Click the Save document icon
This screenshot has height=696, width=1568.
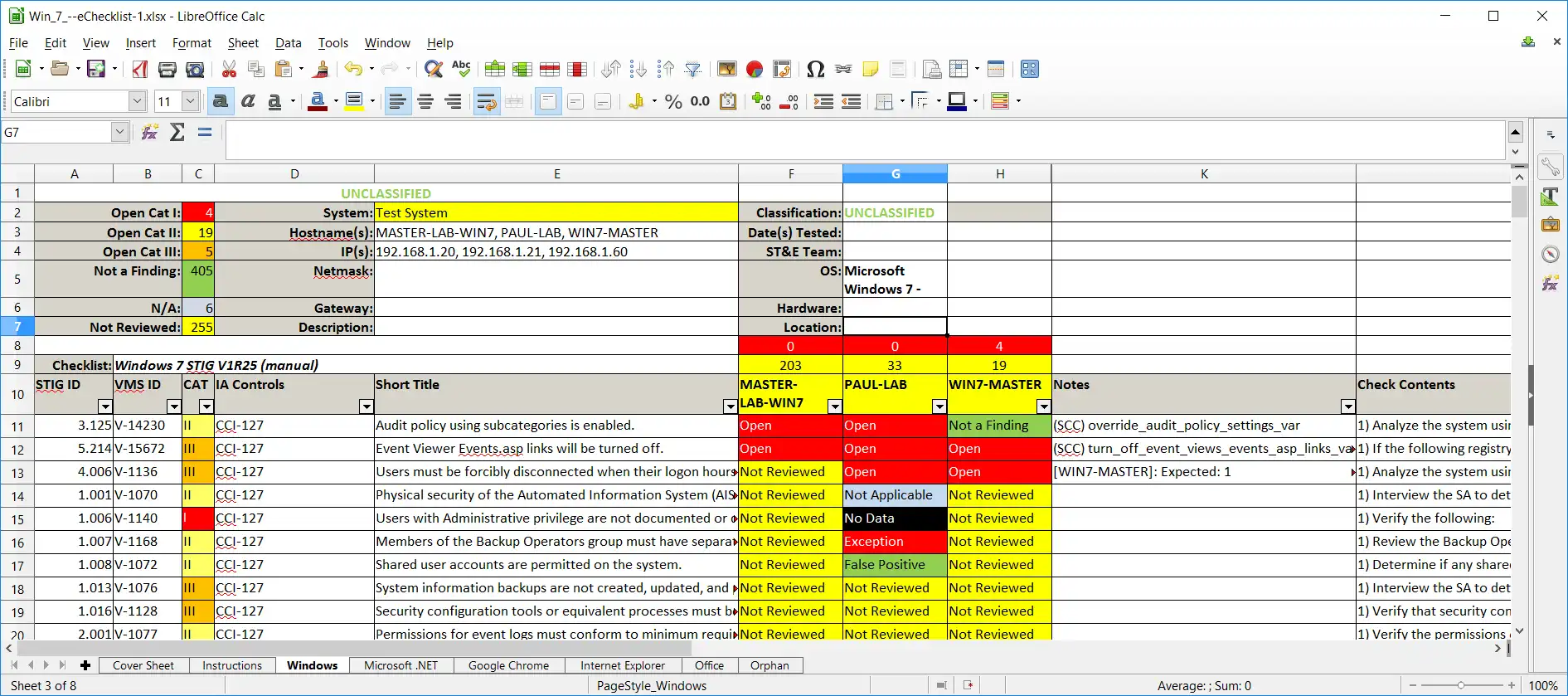click(95, 70)
